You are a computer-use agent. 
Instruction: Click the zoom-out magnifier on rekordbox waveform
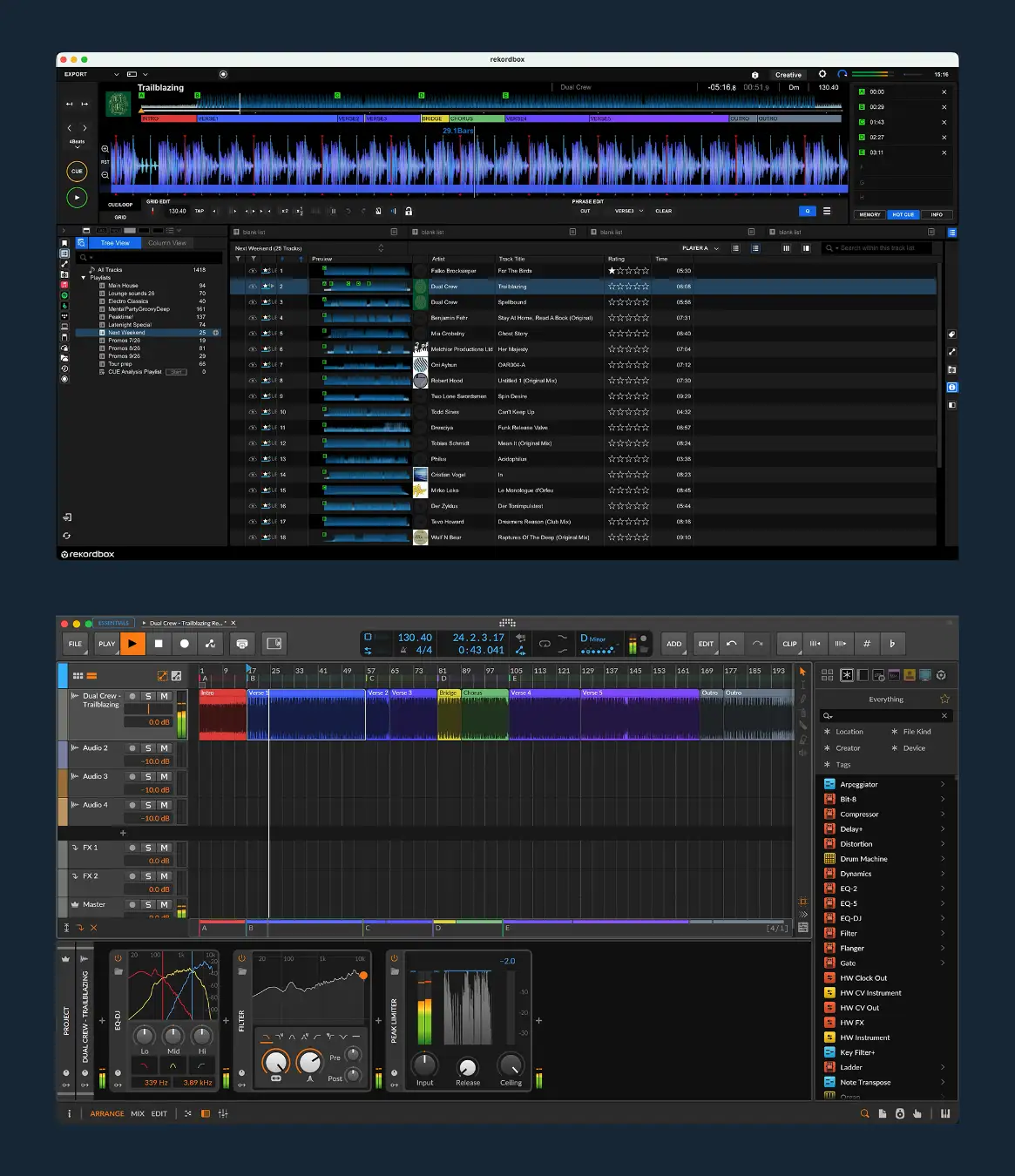click(105, 174)
